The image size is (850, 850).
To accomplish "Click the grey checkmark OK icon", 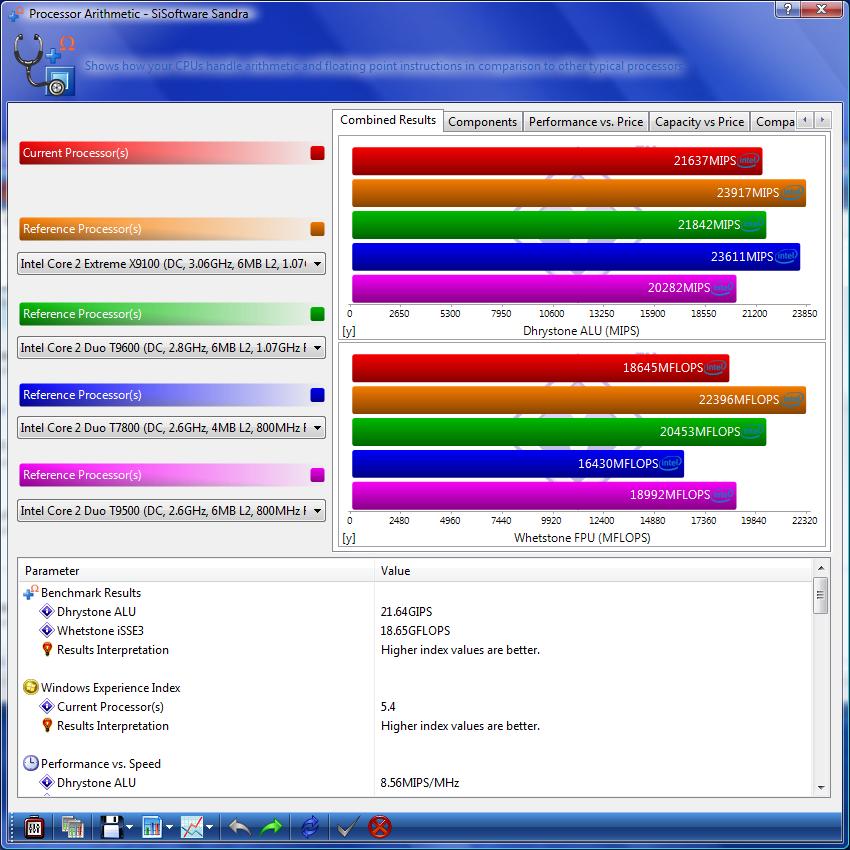I will pos(347,827).
